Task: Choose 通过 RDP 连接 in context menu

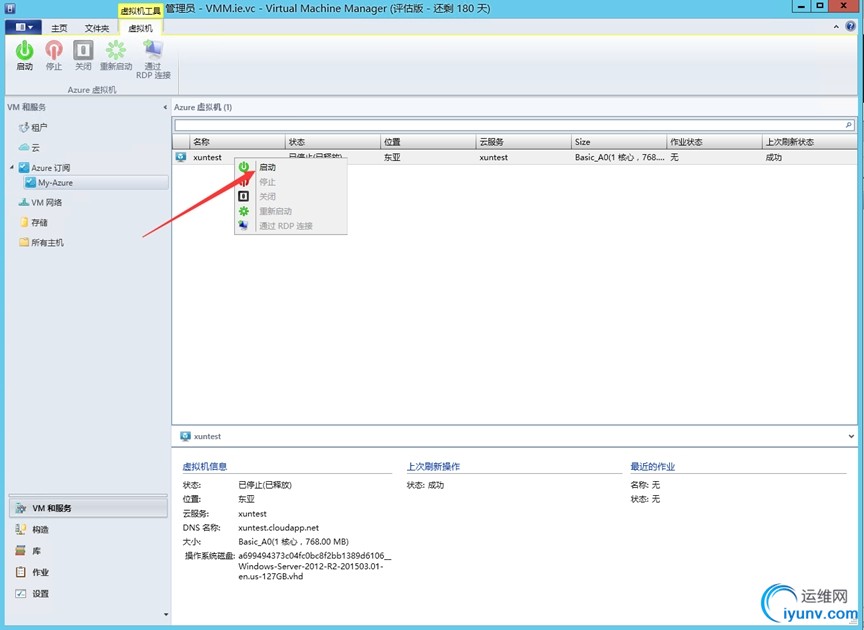Action: click(291, 226)
